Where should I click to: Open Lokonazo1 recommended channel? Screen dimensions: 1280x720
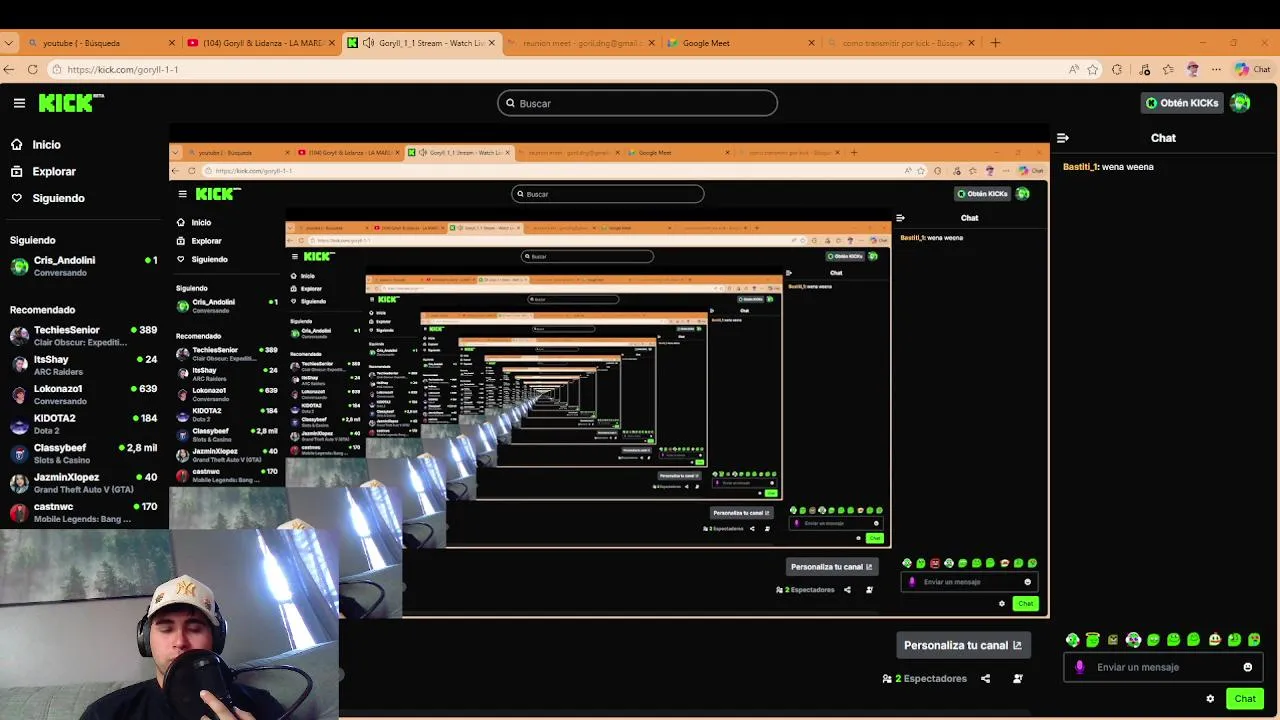[83, 395]
